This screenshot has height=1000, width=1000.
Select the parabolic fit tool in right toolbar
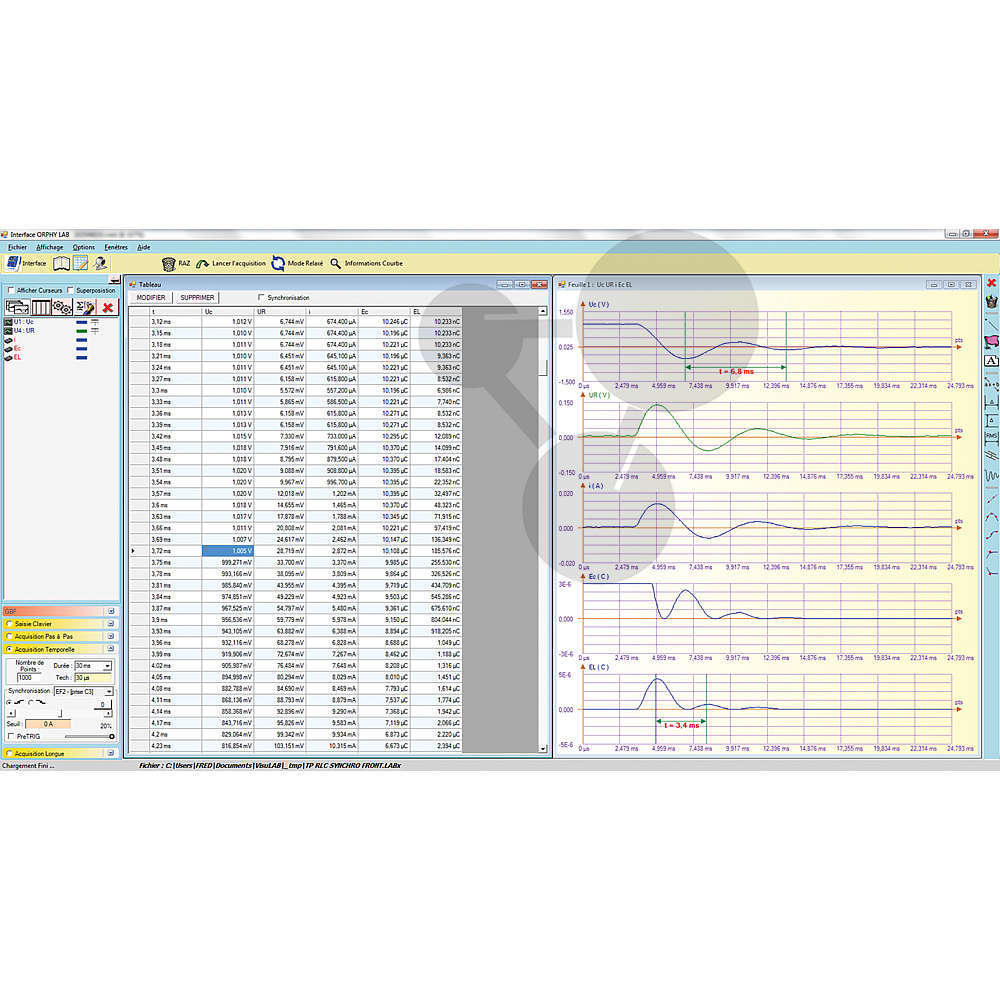[991, 517]
